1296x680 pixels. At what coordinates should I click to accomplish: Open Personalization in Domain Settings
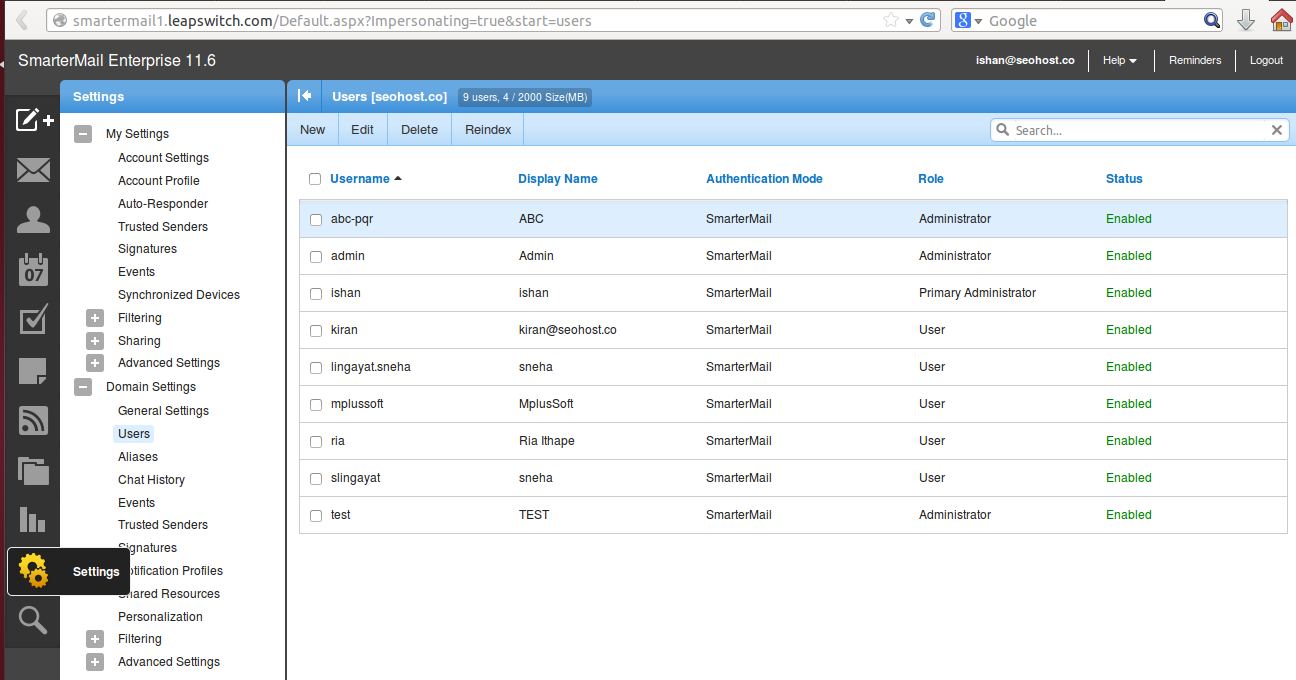tap(160, 617)
